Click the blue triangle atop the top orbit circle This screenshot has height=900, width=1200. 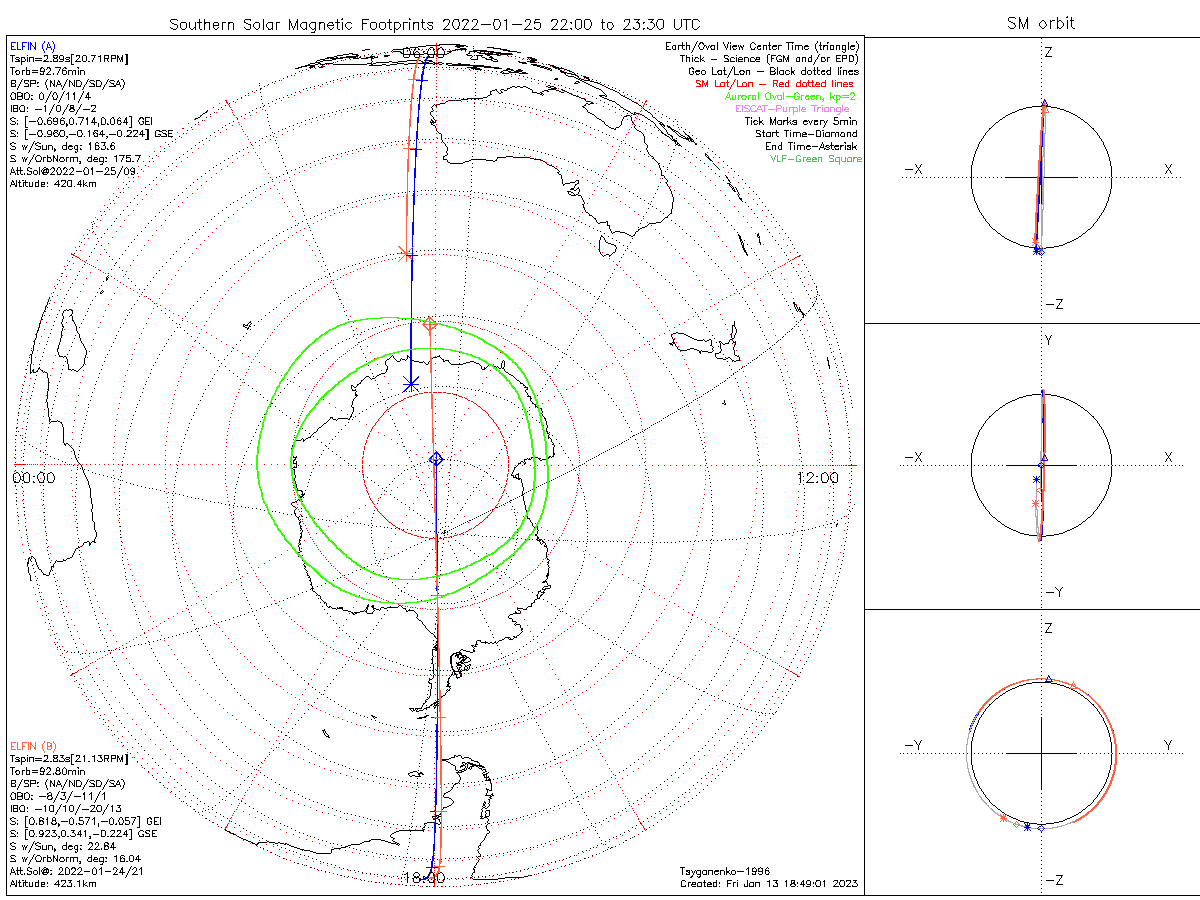1044,104
